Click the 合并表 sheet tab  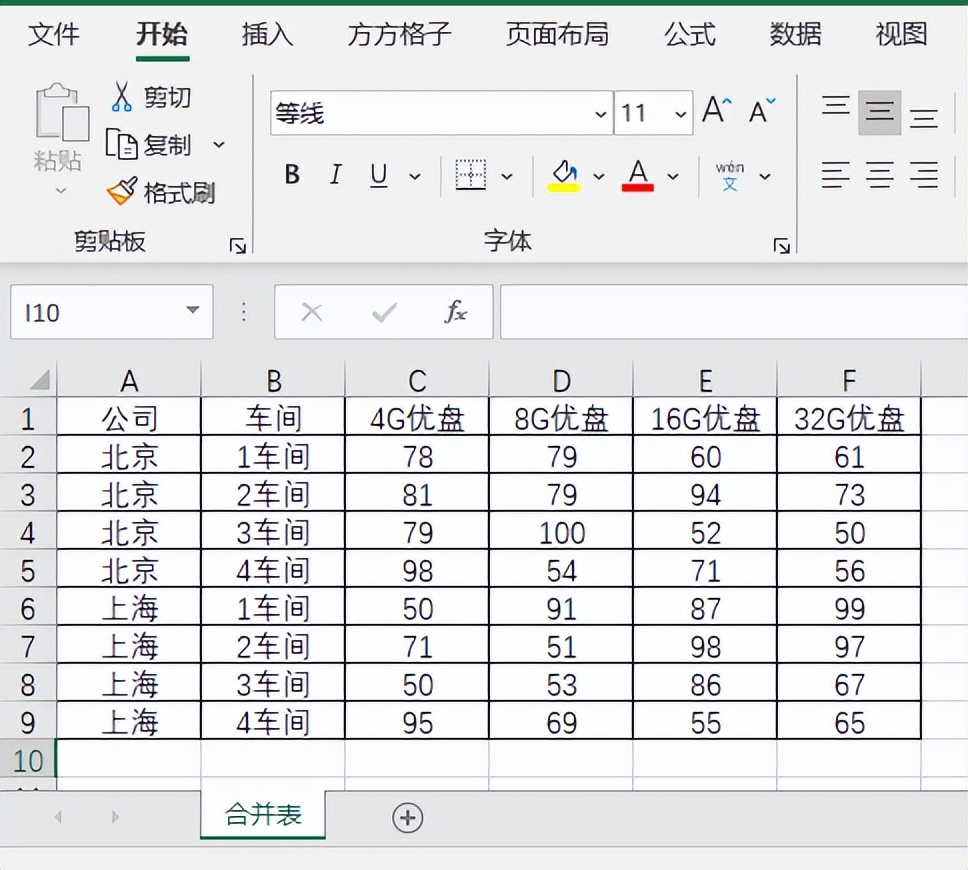262,817
